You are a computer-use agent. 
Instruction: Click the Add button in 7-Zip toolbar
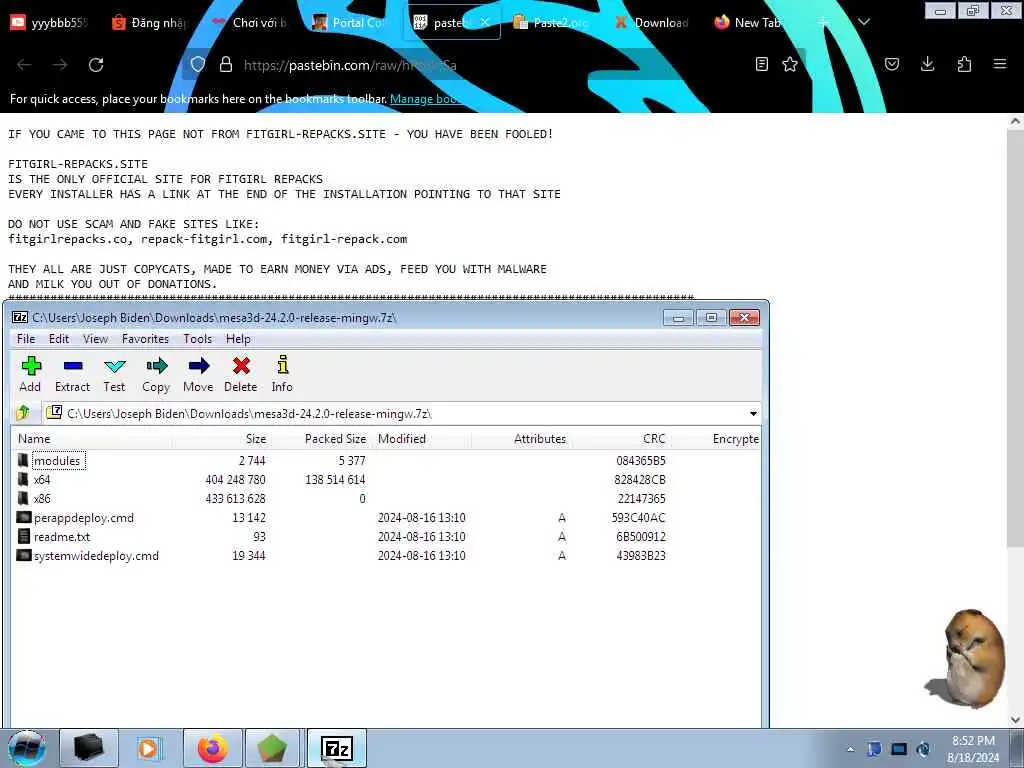point(31,374)
